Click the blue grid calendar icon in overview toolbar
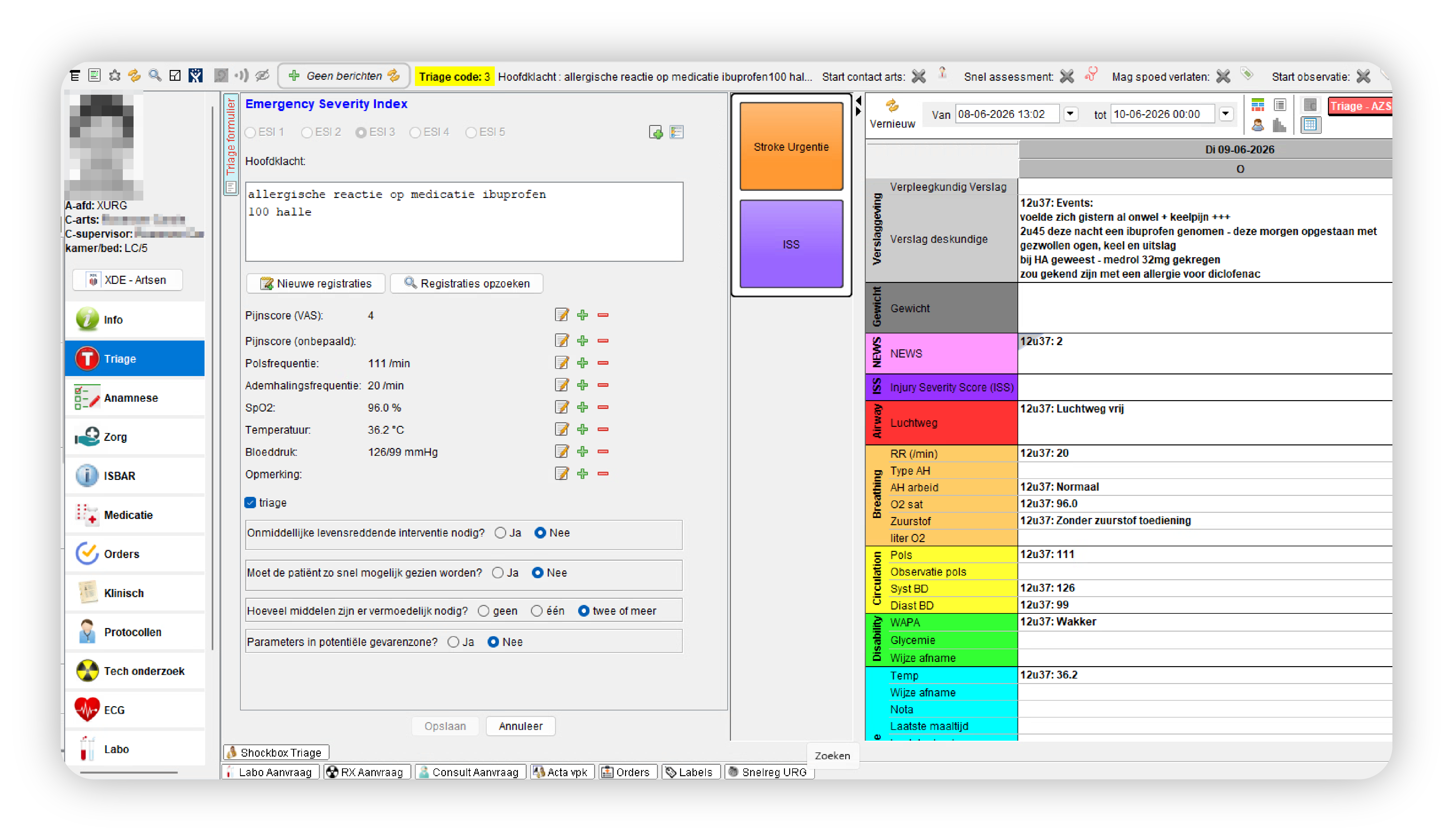This screenshot has height=840, width=1453. [x=1310, y=125]
